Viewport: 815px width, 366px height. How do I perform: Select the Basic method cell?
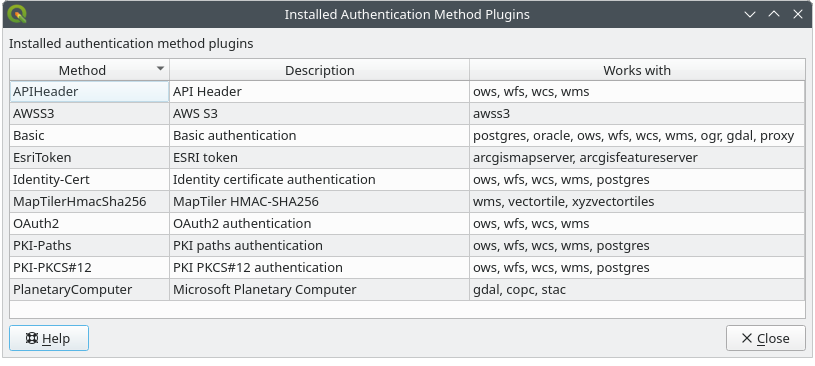(x=89, y=136)
